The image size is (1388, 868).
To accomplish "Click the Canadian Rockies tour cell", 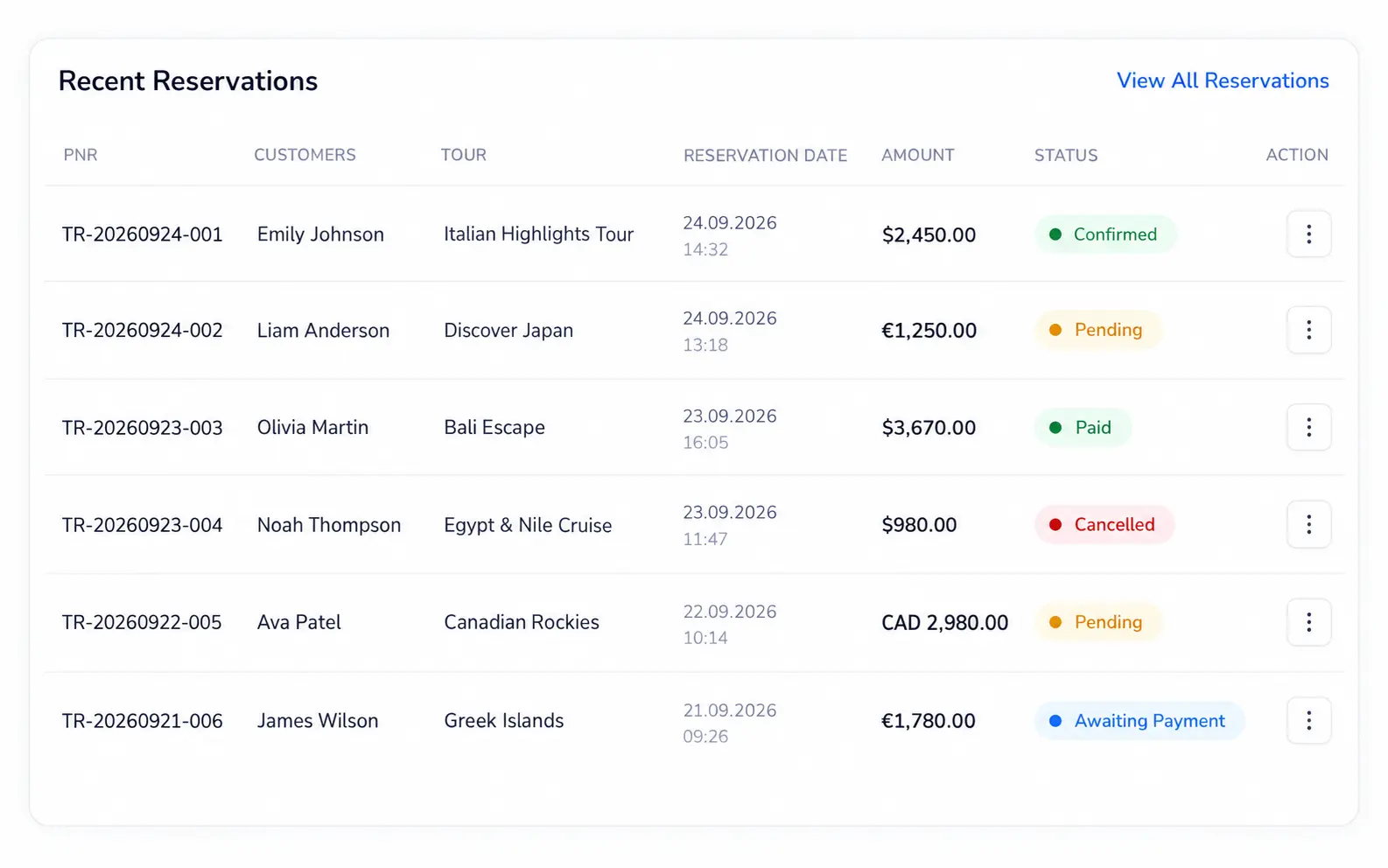I will (x=522, y=622).
